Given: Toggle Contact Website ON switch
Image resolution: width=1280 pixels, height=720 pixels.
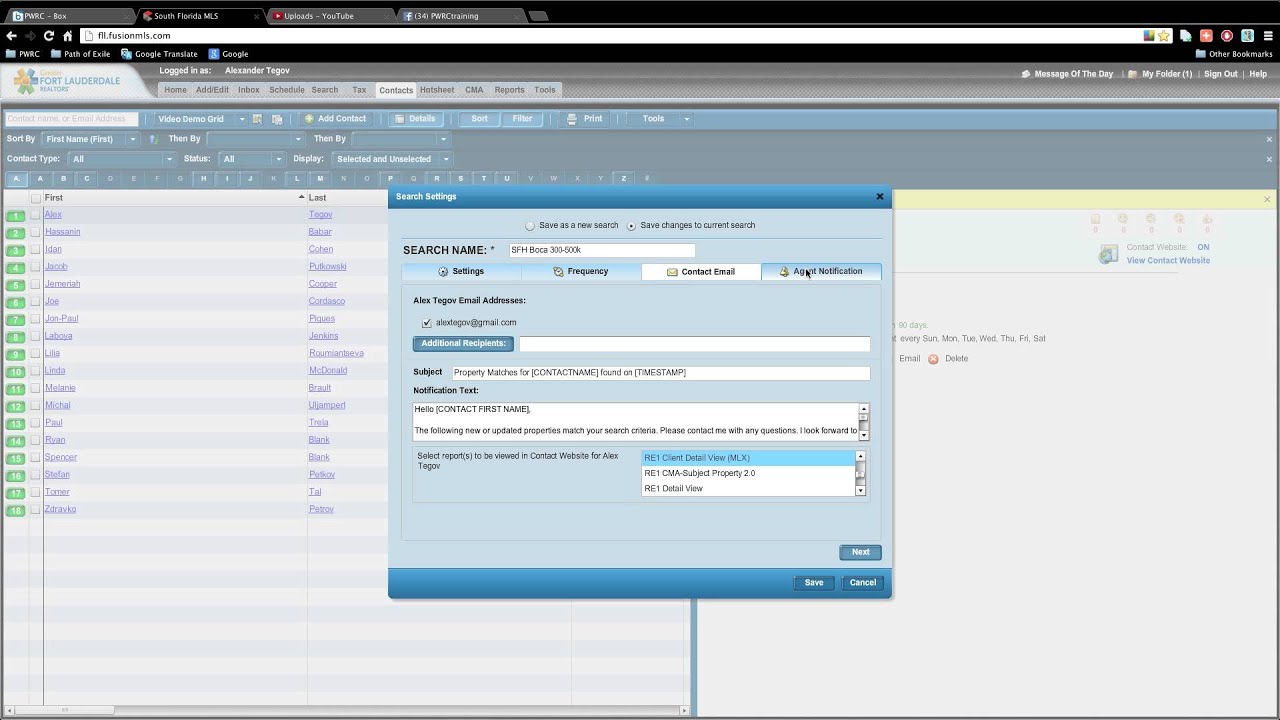Looking at the screenshot, I should tap(1204, 247).
